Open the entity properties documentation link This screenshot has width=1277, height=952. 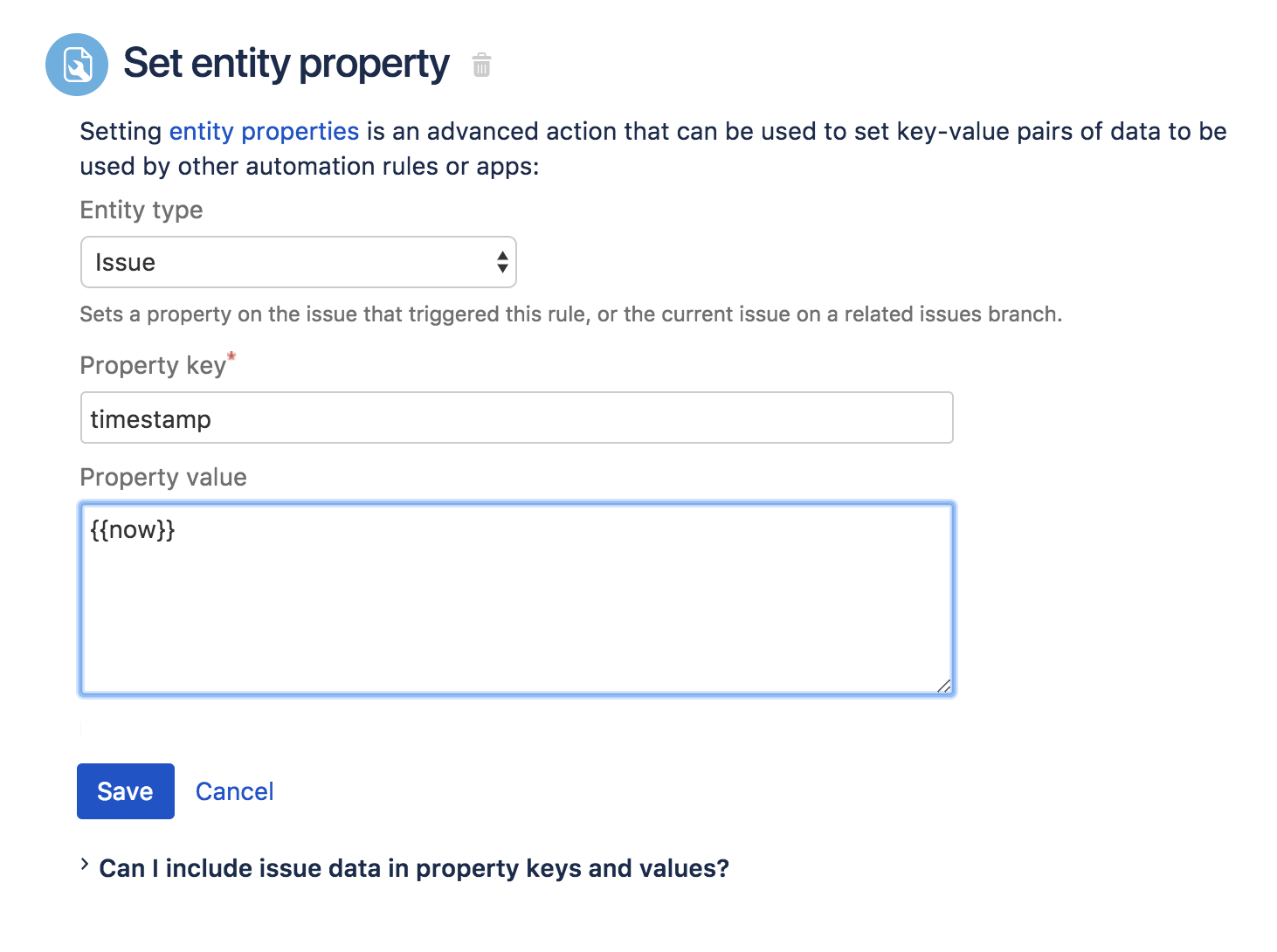coord(264,131)
